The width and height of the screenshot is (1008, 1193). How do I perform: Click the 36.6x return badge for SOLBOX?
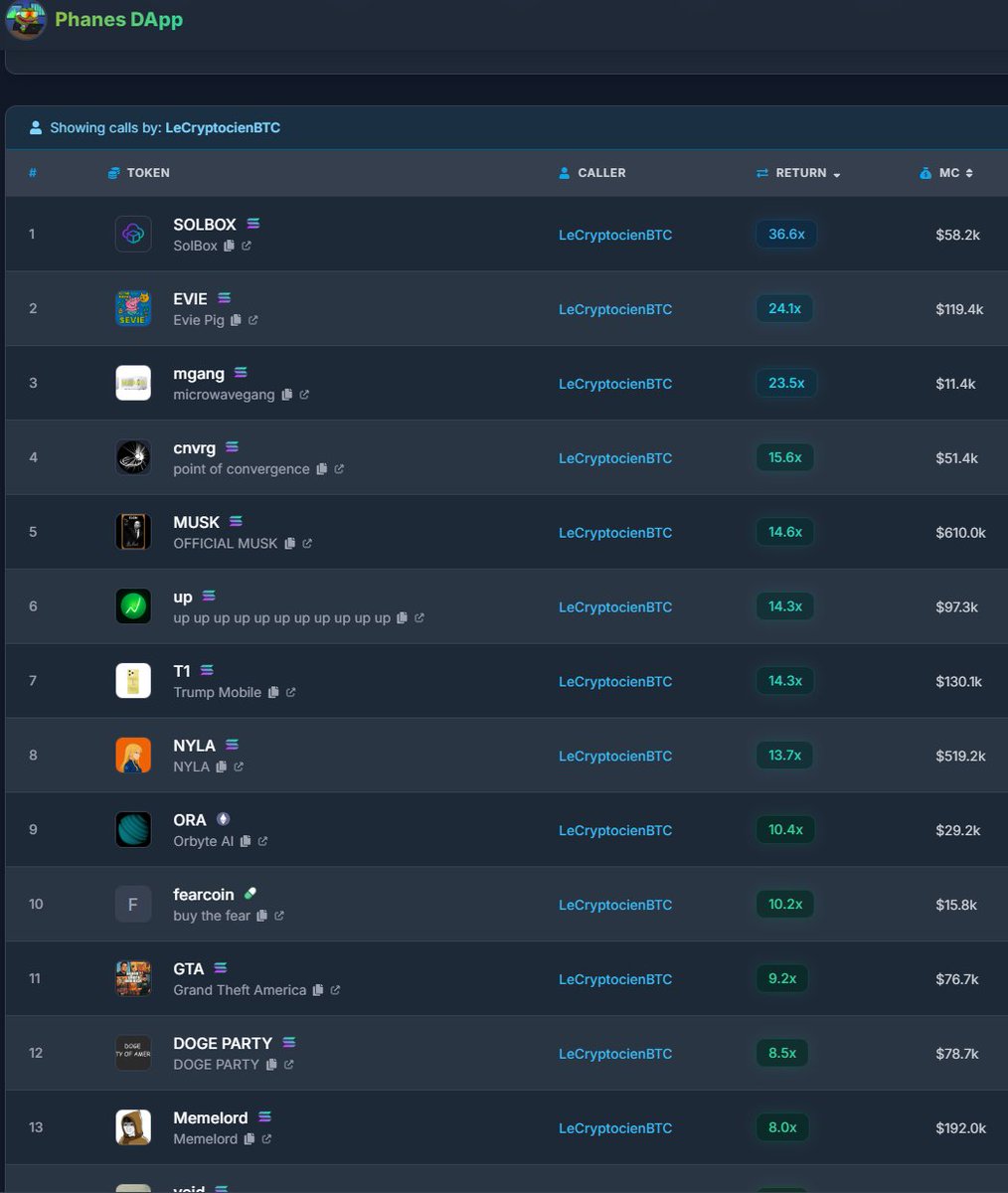tap(785, 234)
